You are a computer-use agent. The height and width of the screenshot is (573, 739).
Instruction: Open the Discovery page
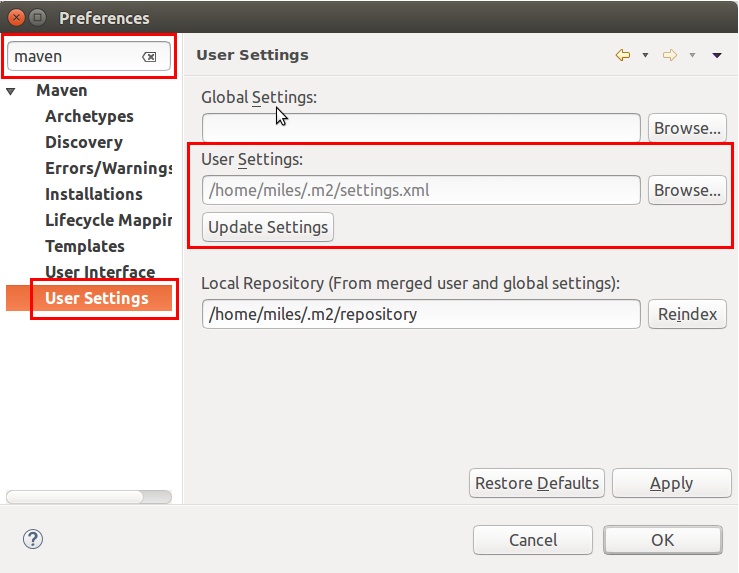click(x=84, y=142)
